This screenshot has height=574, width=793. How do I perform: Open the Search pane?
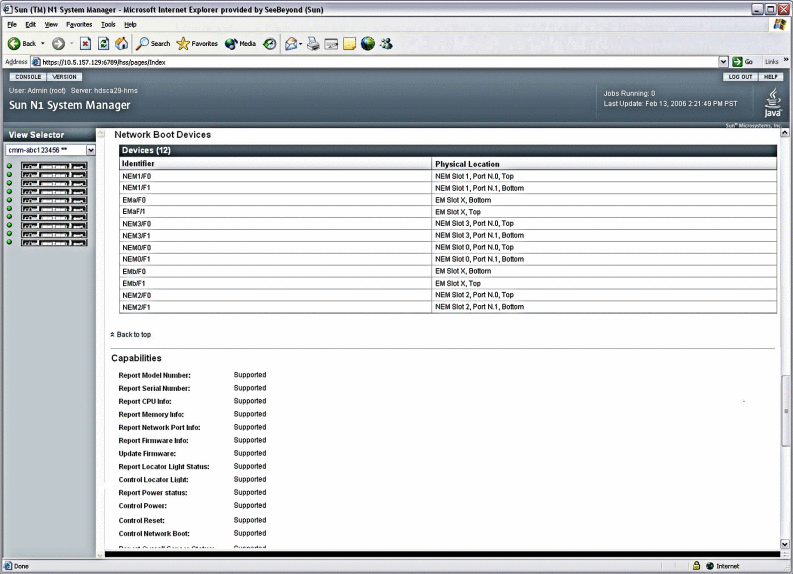click(154, 44)
